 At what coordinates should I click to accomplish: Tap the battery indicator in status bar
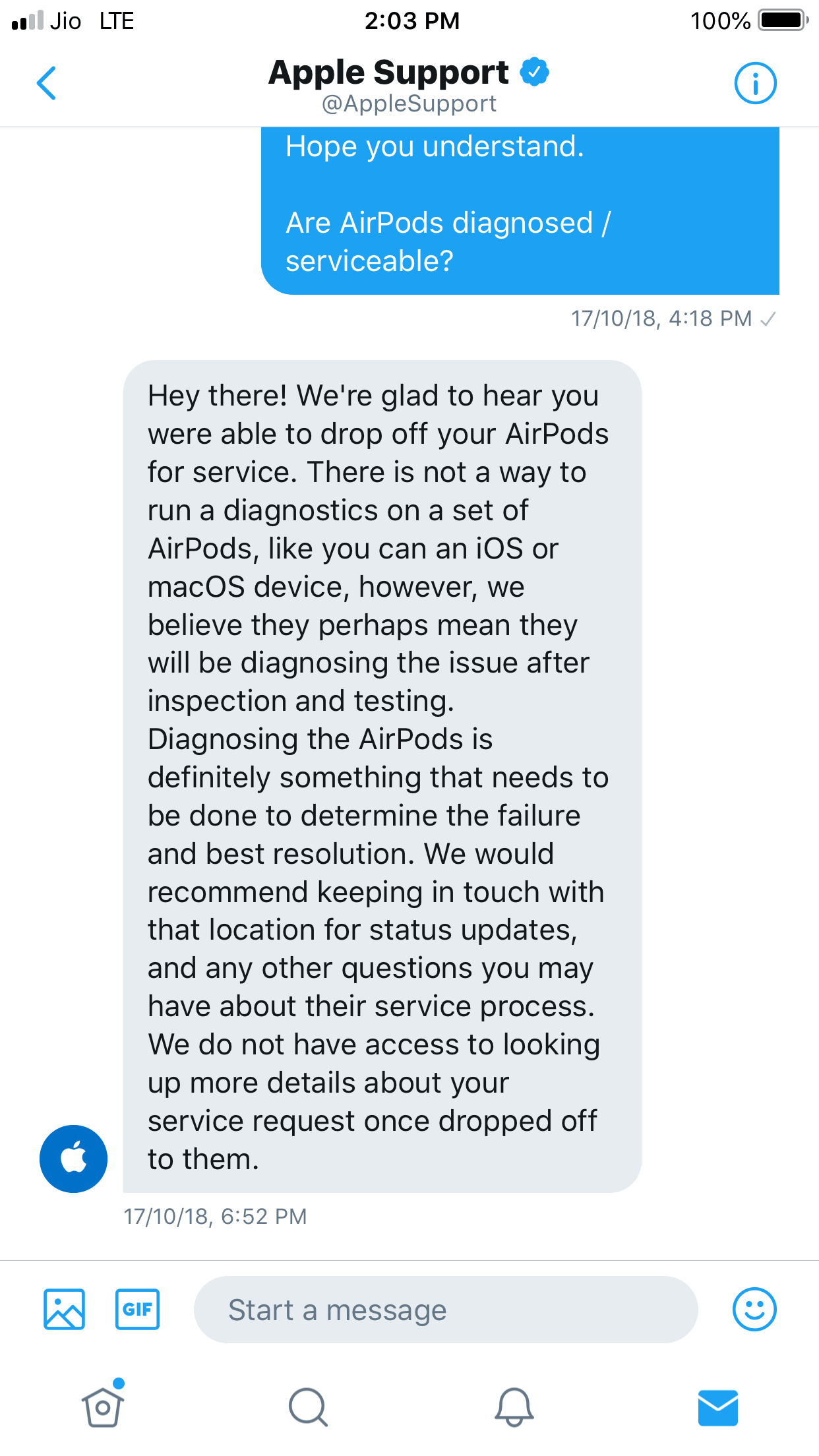pos(783,20)
